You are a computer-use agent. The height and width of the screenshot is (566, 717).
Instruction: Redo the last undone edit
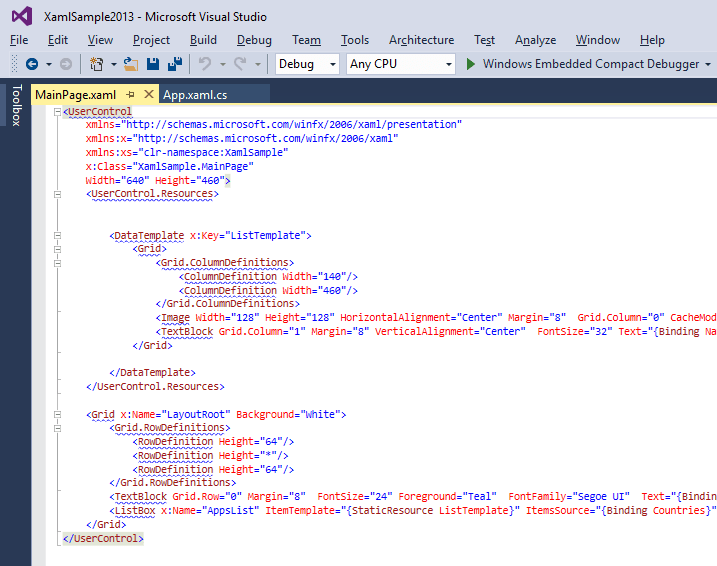tap(241, 64)
